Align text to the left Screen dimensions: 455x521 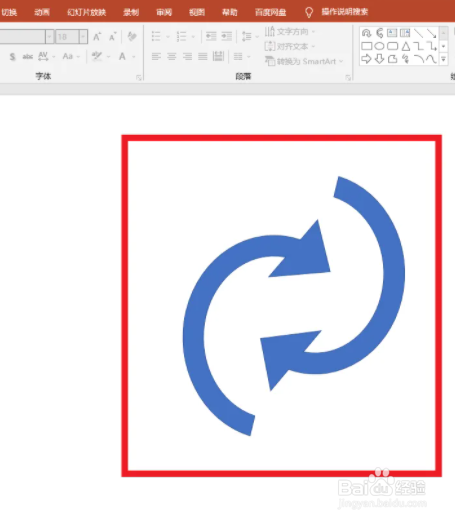pos(156,56)
